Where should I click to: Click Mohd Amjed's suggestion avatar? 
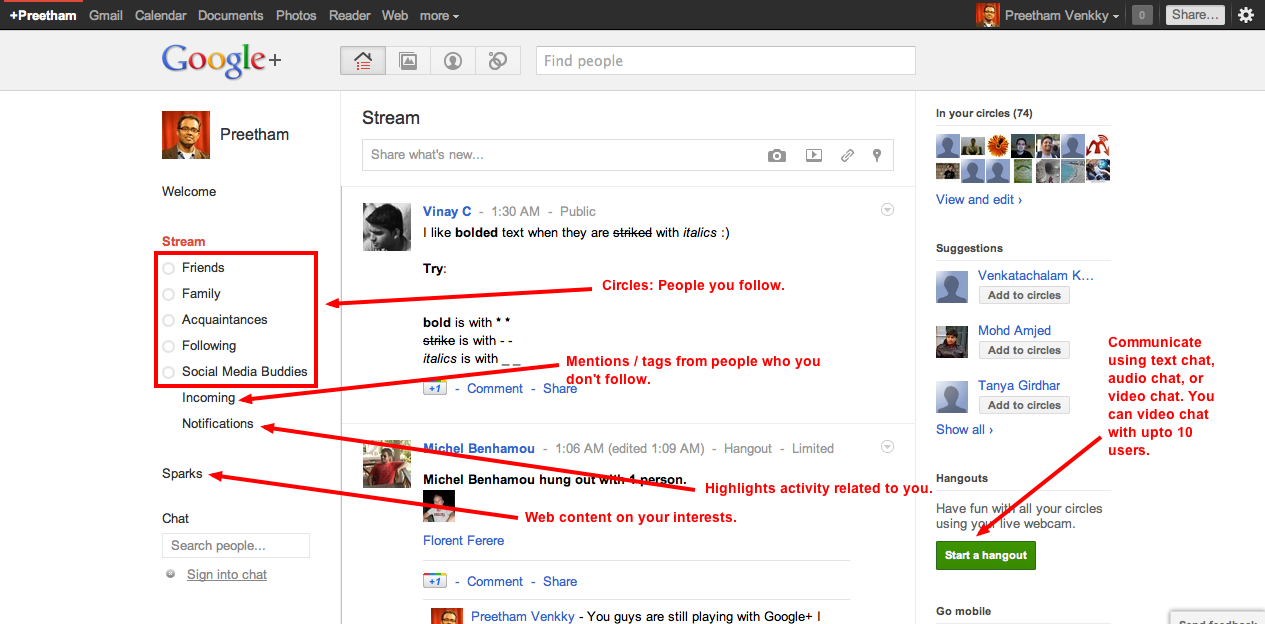click(952, 342)
